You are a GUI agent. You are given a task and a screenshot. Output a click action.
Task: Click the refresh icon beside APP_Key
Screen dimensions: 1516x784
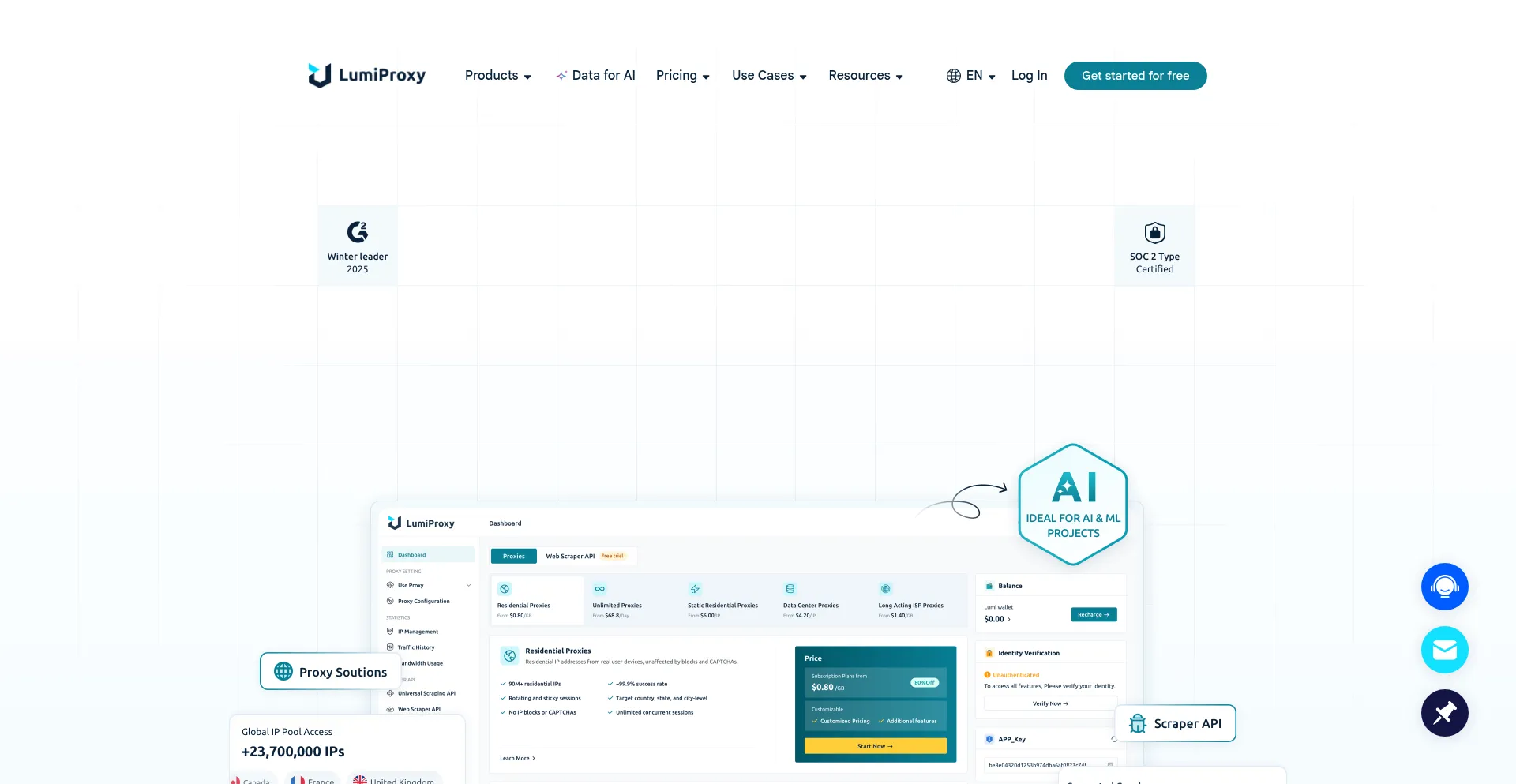point(1113,739)
